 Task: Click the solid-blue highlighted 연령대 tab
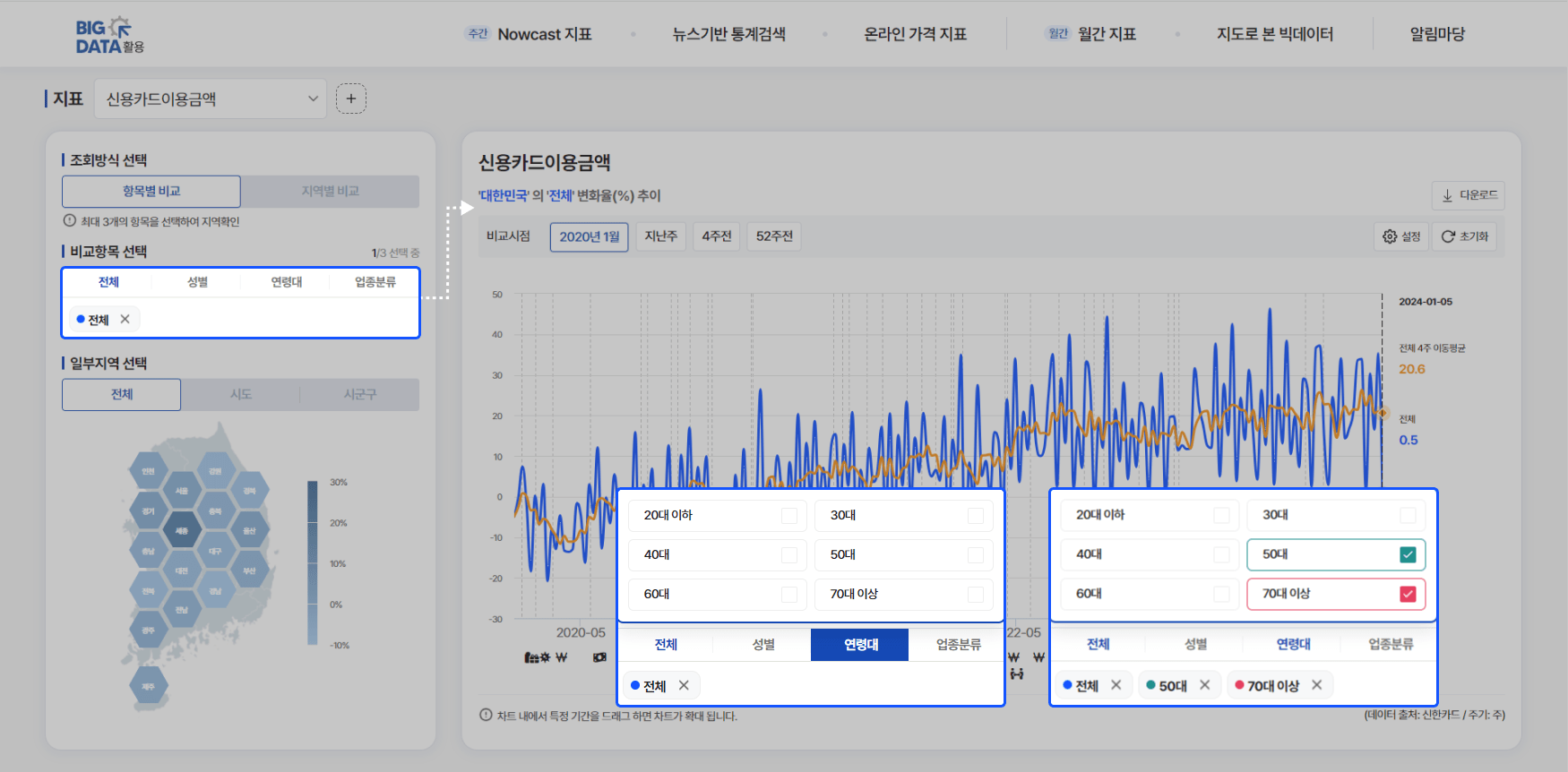(860, 645)
